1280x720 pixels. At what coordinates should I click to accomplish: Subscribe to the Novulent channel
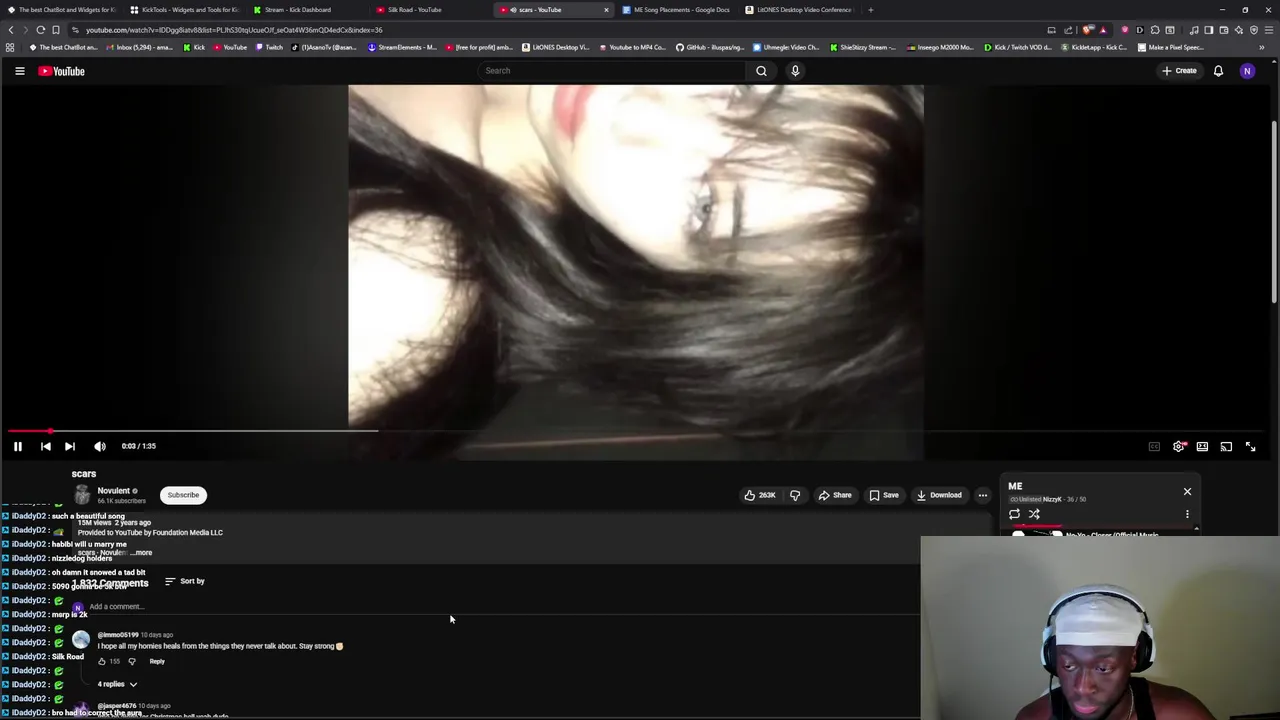183,495
